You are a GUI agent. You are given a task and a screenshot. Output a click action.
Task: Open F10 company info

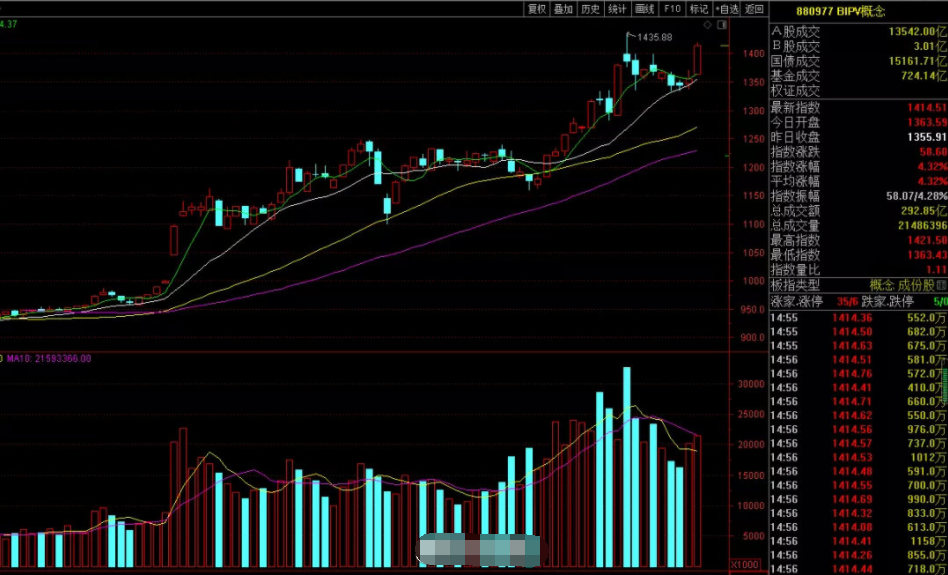tap(672, 8)
